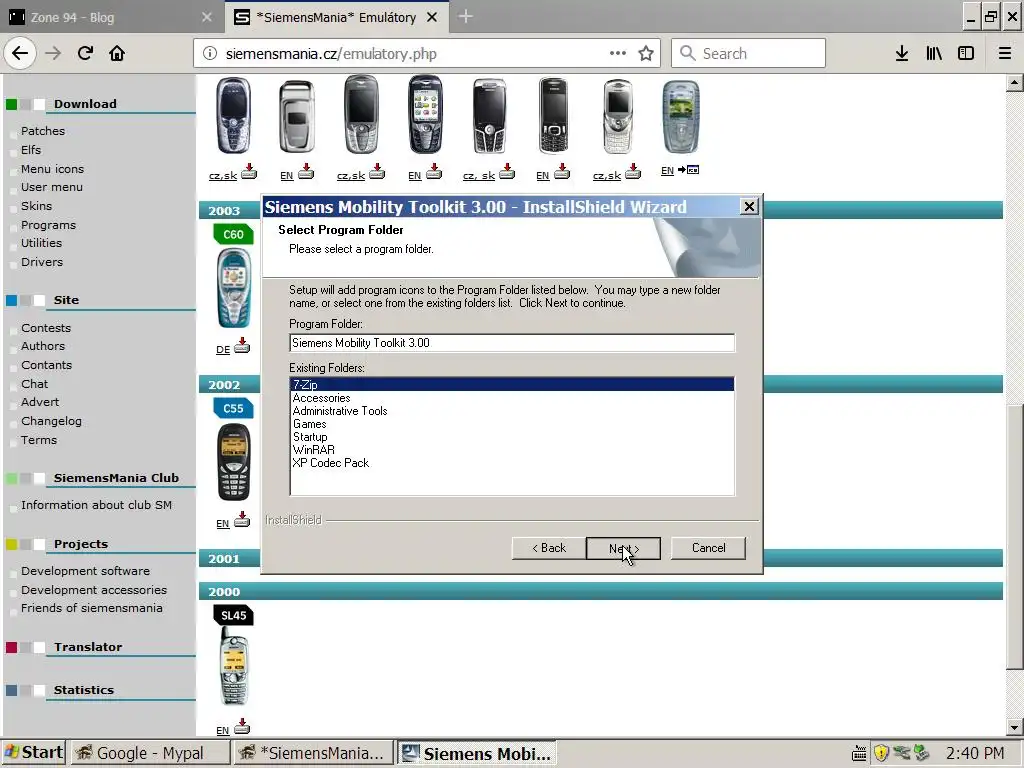Open the Programs sidebar link
Image resolution: width=1024 pixels, height=768 pixels.
click(x=48, y=225)
